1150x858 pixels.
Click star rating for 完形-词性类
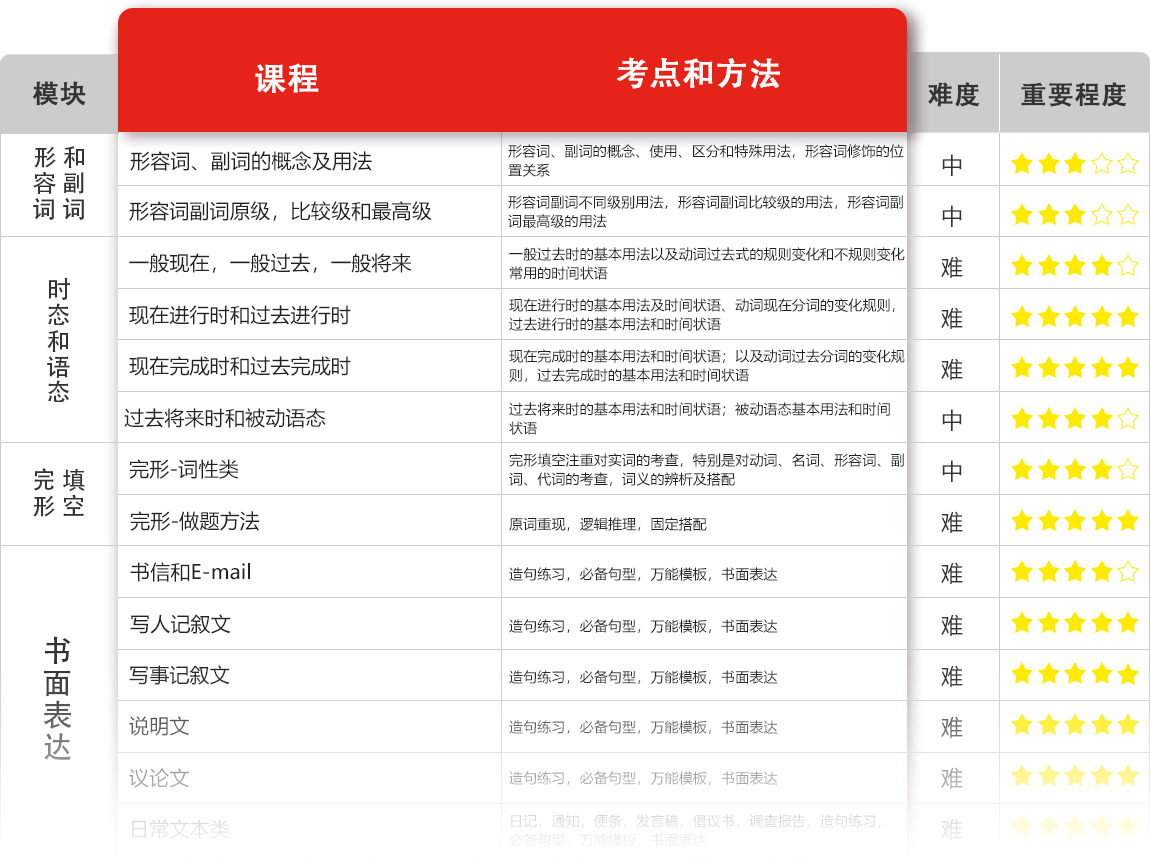coord(1074,469)
